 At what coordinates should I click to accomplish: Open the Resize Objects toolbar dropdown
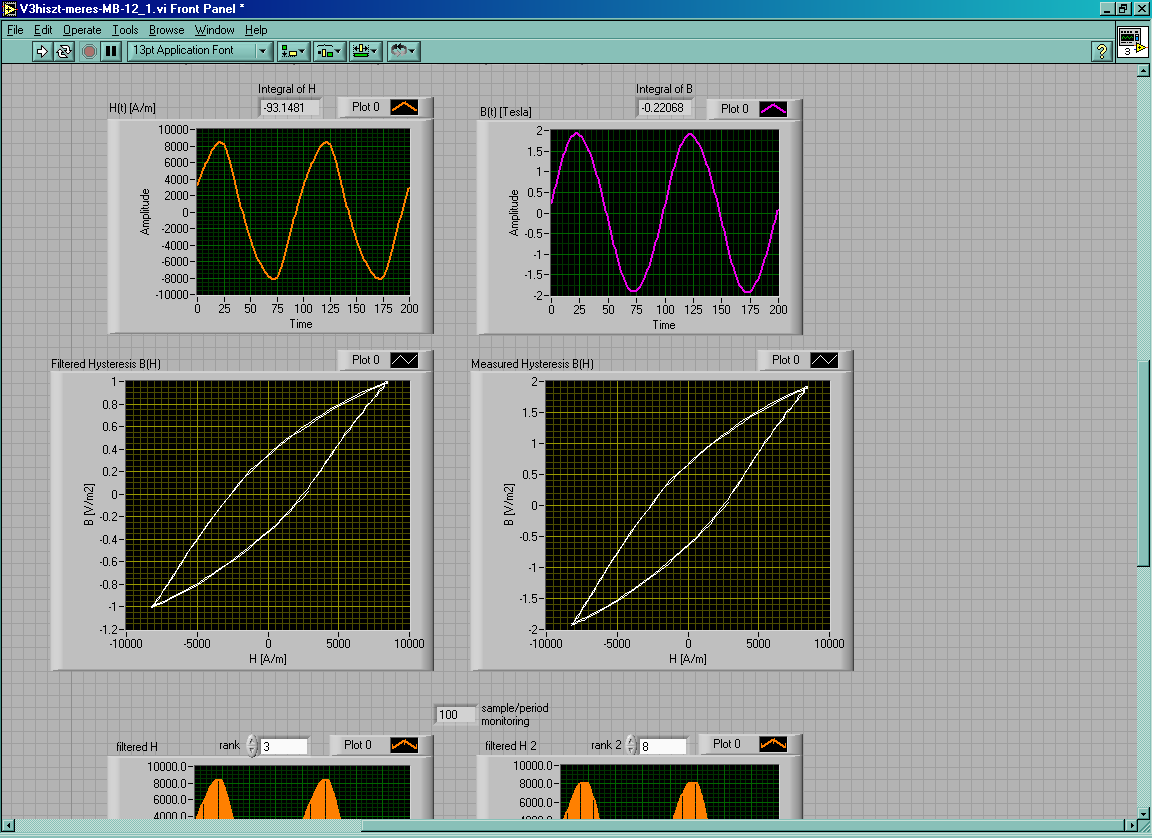[365, 51]
